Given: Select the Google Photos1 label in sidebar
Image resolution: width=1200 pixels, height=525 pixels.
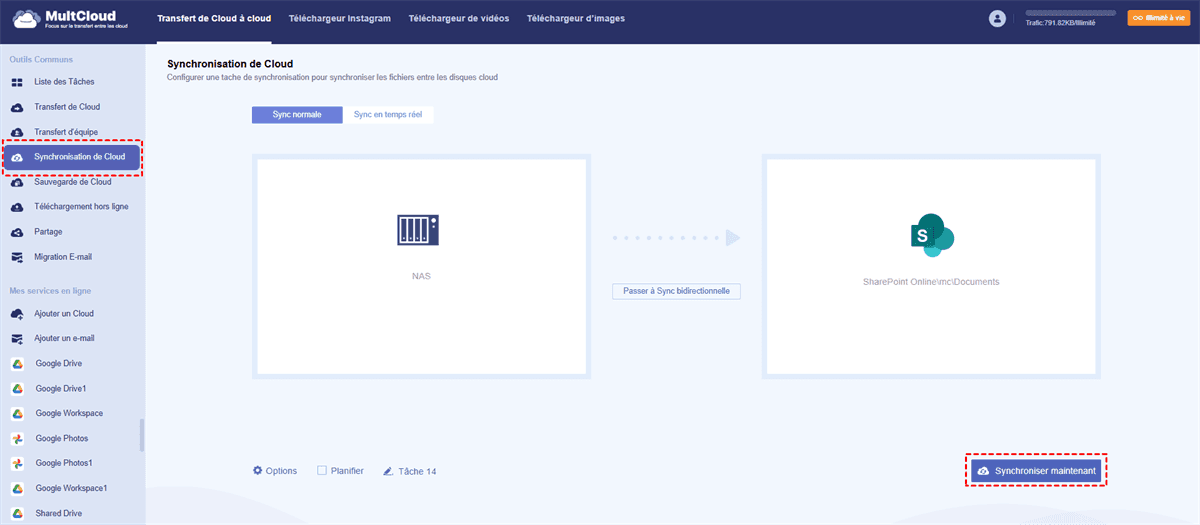Looking at the screenshot, I should click(64, 464).
